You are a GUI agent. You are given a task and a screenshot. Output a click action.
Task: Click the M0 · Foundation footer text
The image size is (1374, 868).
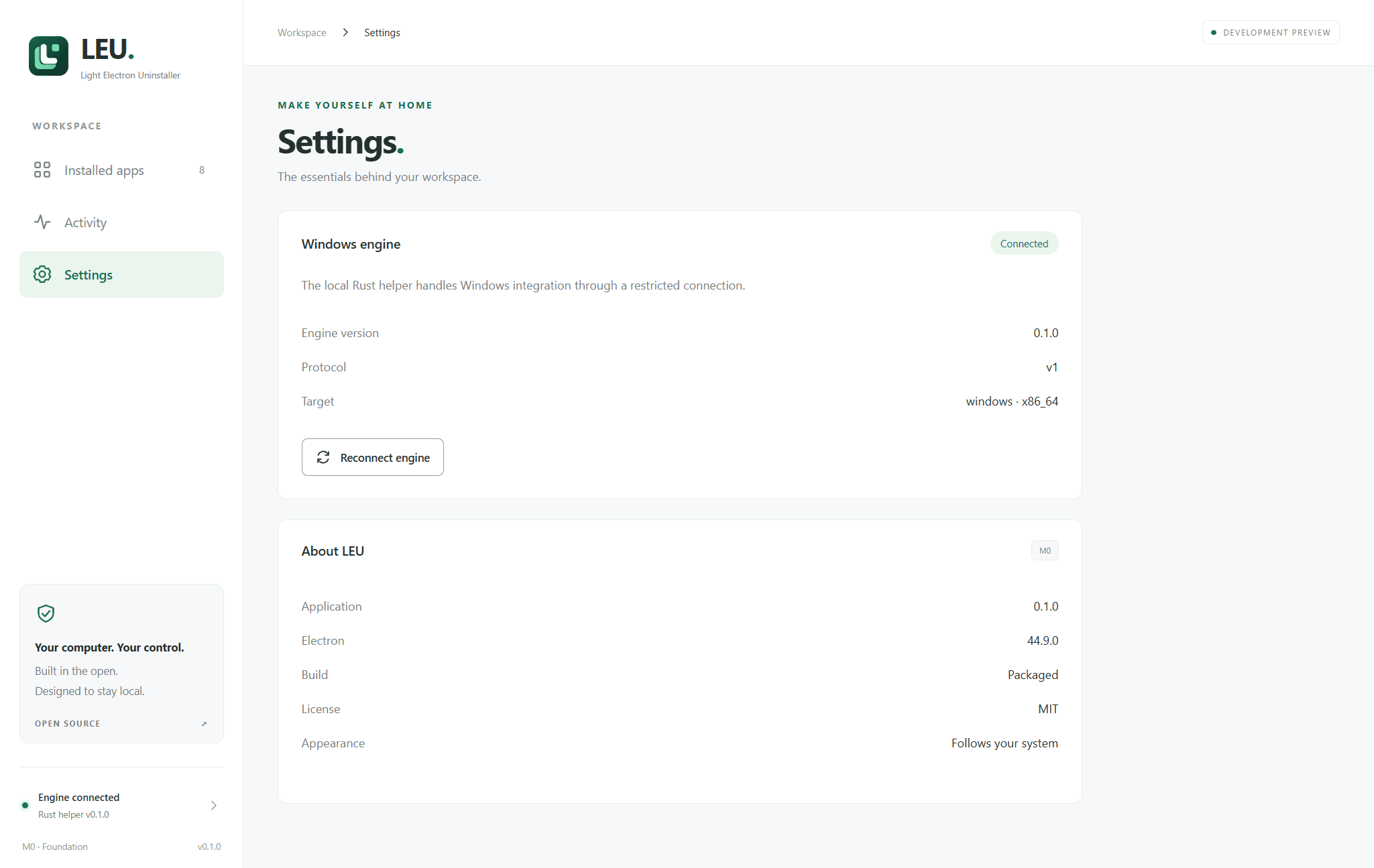tap(55, 847)
